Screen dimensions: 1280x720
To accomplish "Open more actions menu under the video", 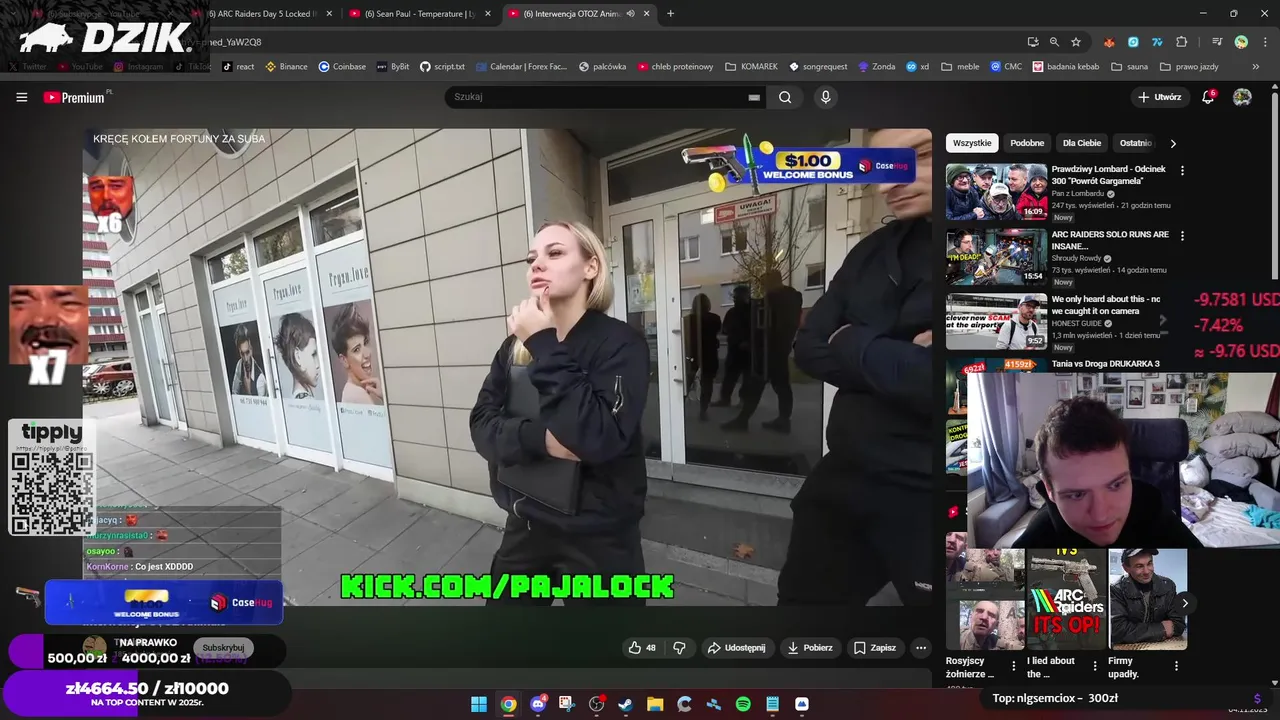I will [x=921, y=648].
